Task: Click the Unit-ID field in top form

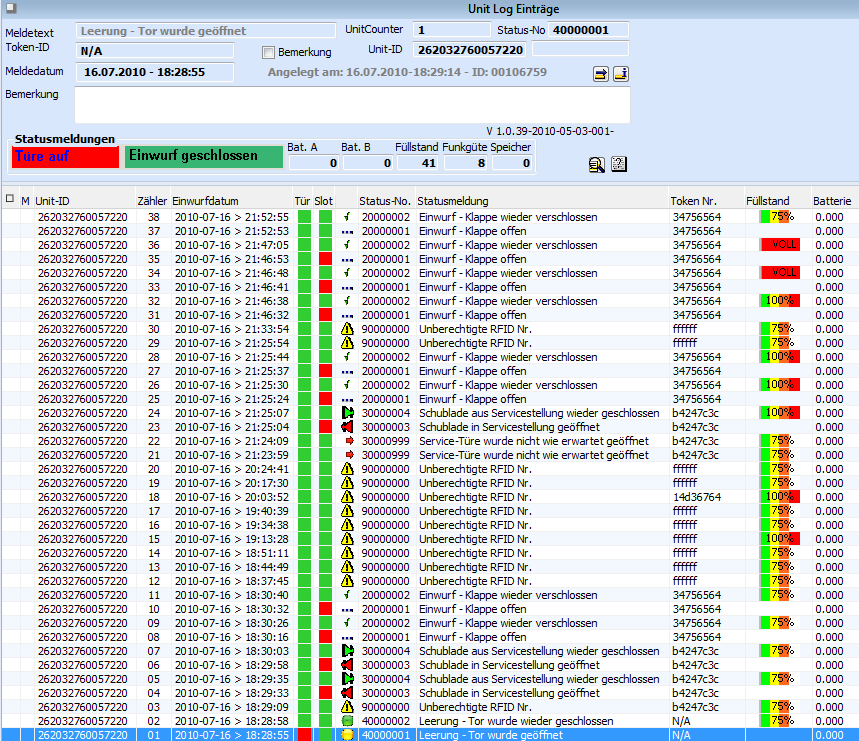Action: coord(469,50)
